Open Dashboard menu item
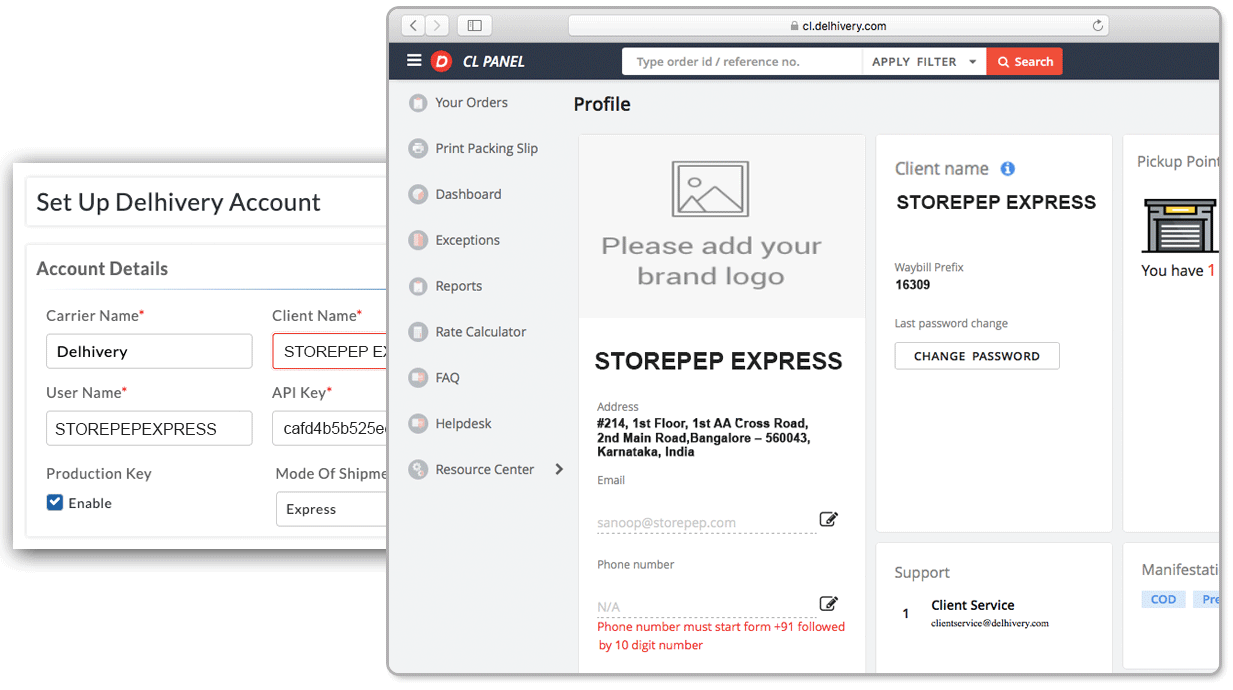Image resolution: width=1233 pixels, height=690 pixels. point(468,195)
